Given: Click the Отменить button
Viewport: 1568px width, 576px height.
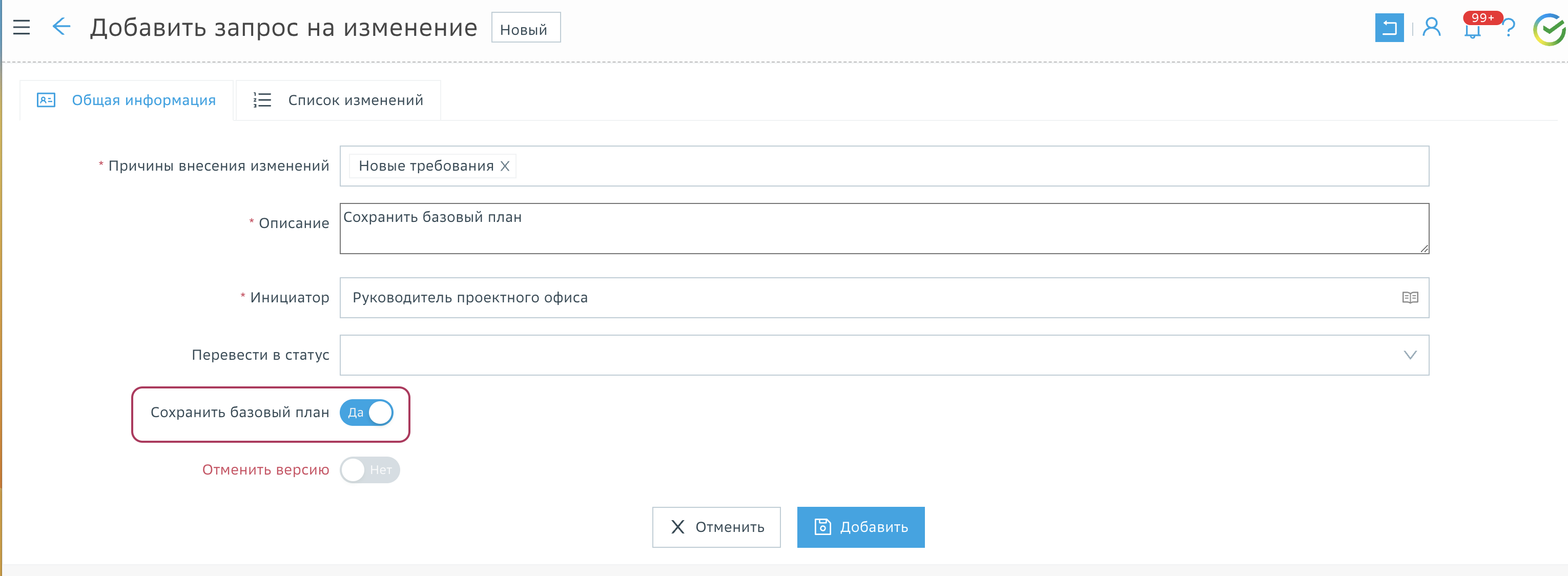Looking at the screenshot, I should coord(716,527).
